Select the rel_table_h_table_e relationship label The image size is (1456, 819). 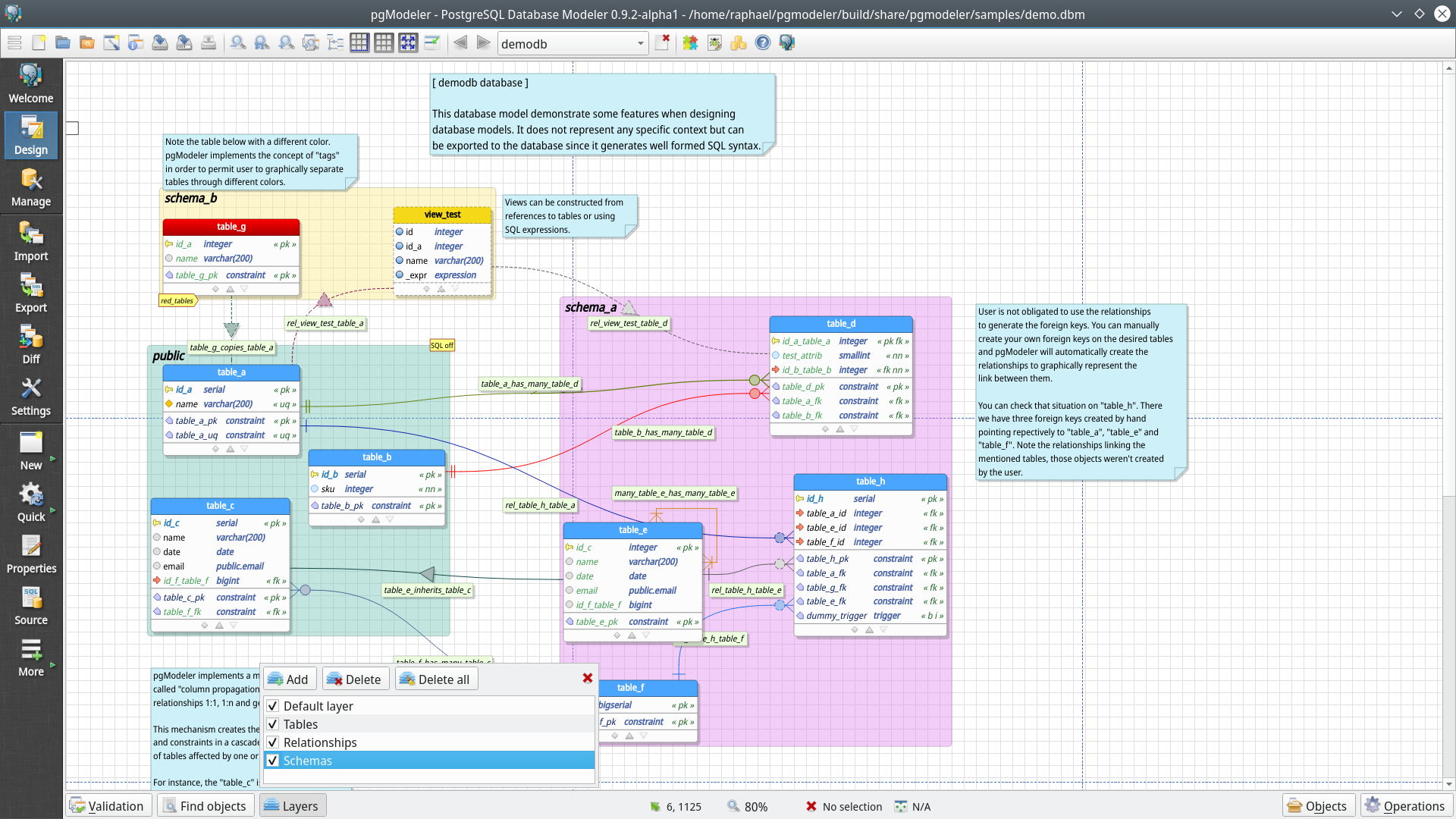click(746, 590)
